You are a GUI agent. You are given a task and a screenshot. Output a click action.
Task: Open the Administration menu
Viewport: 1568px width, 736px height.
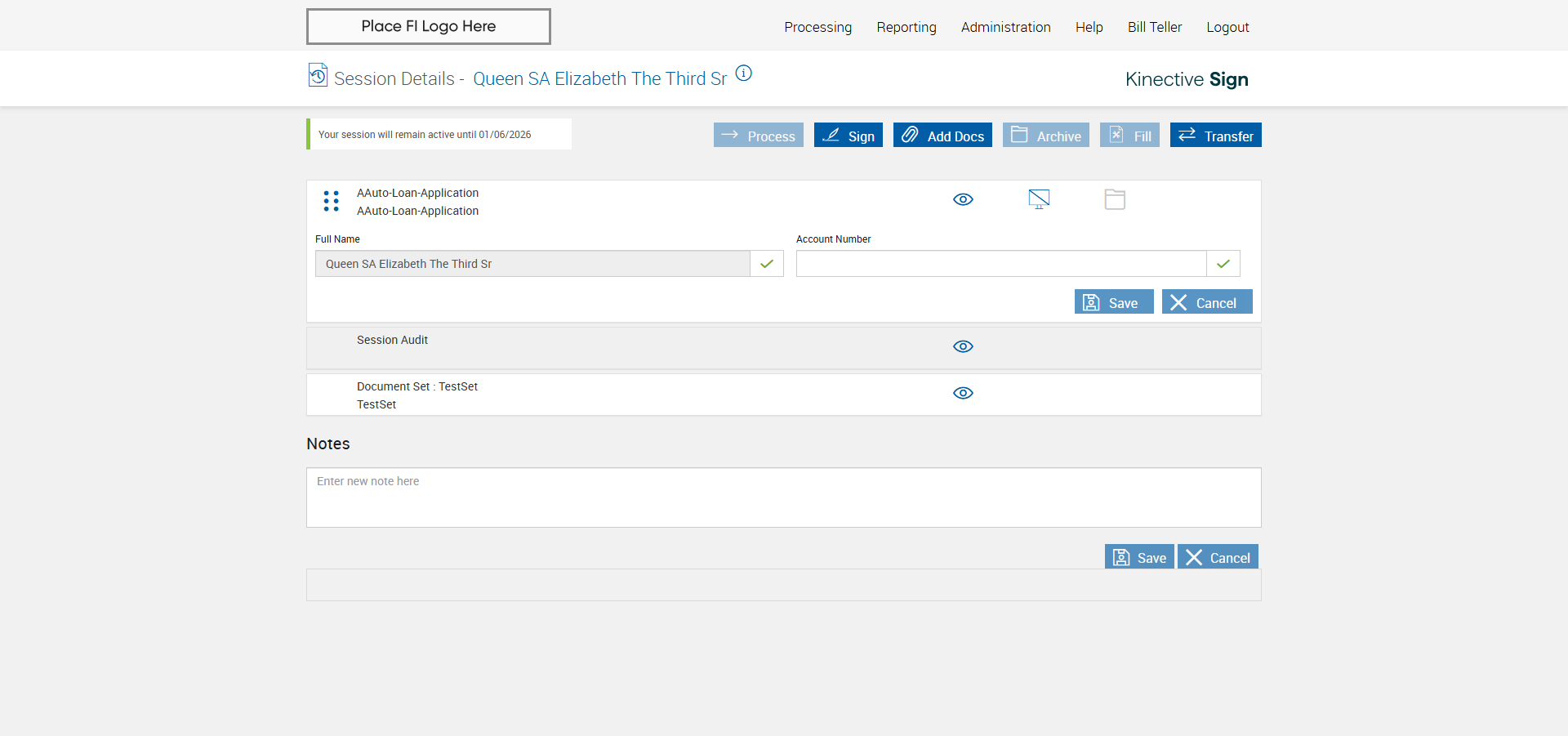tap(1005, 27)
